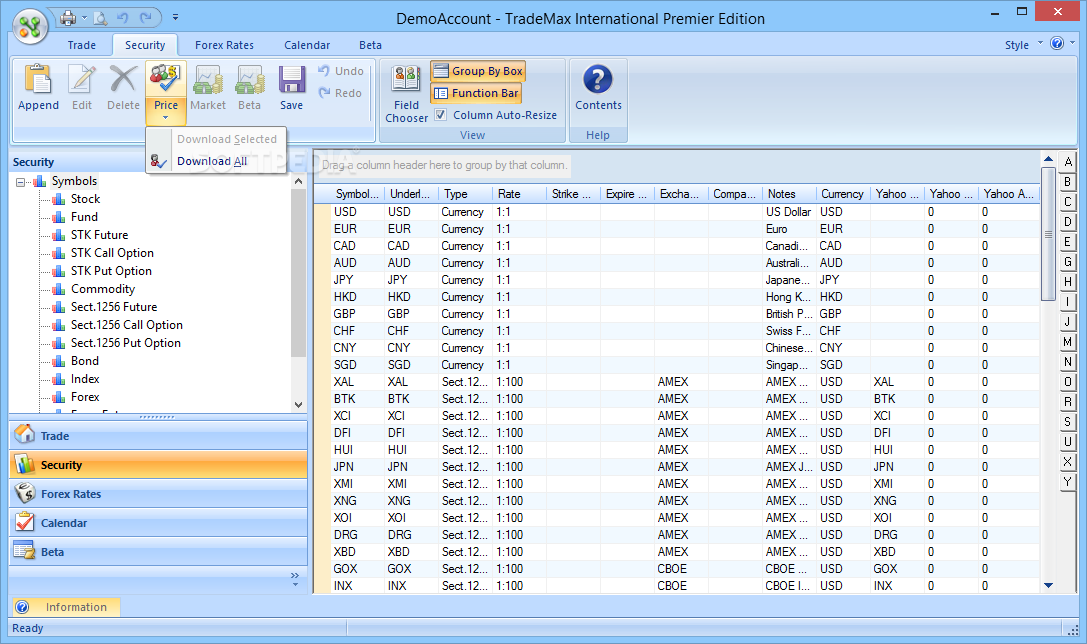Toggle the Group By Box button
This screenshot has height=644, width=1087.
pos(478,71)
